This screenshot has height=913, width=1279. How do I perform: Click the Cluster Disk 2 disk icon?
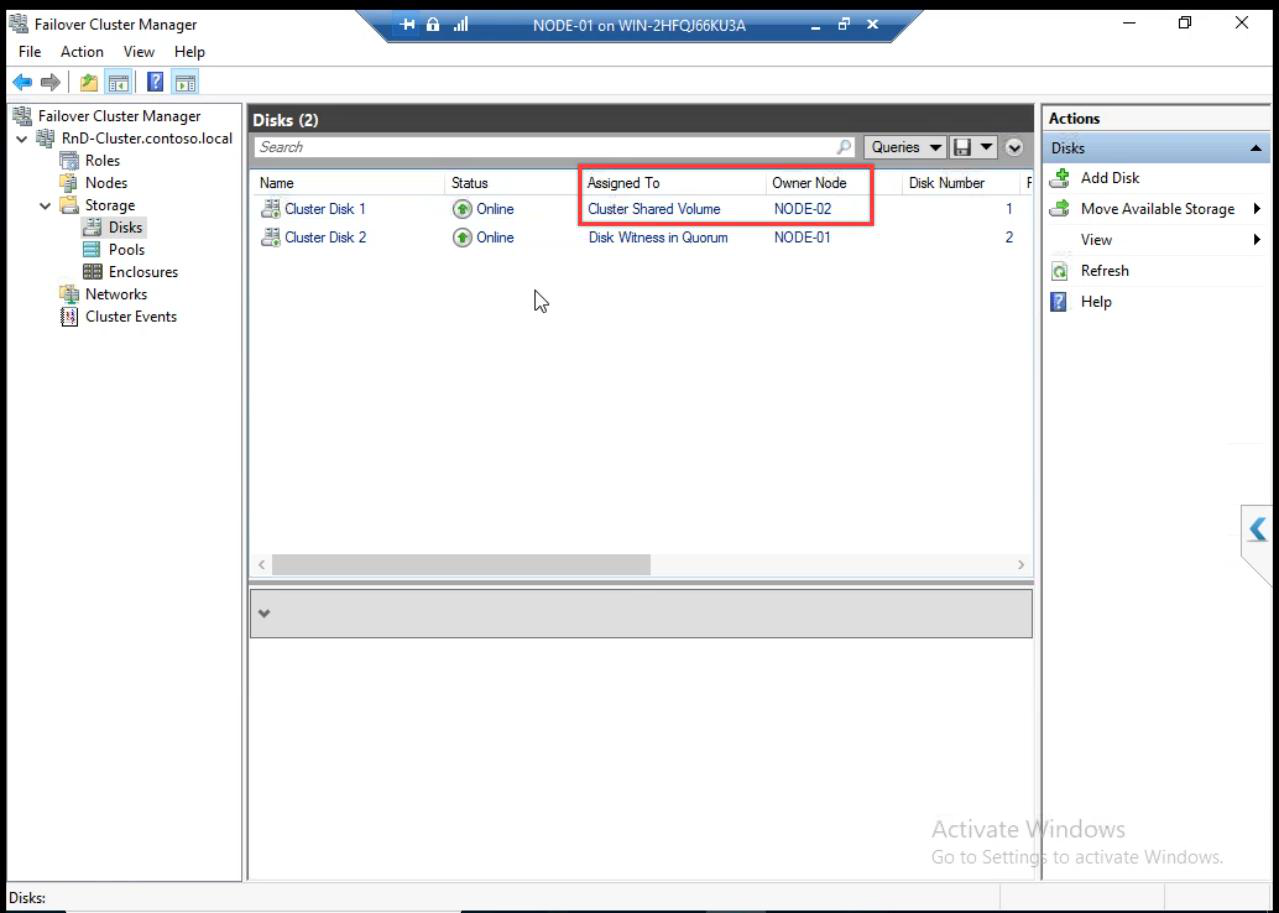270,237
